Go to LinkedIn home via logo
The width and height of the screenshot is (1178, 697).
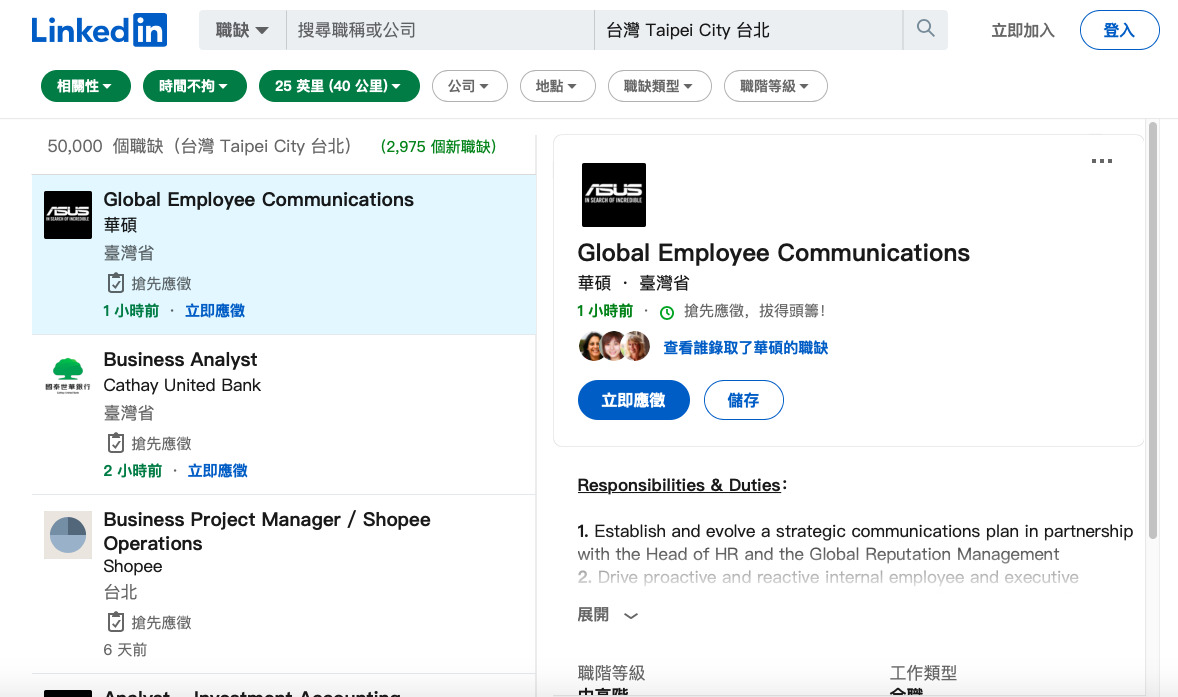[x=98, y=30]
